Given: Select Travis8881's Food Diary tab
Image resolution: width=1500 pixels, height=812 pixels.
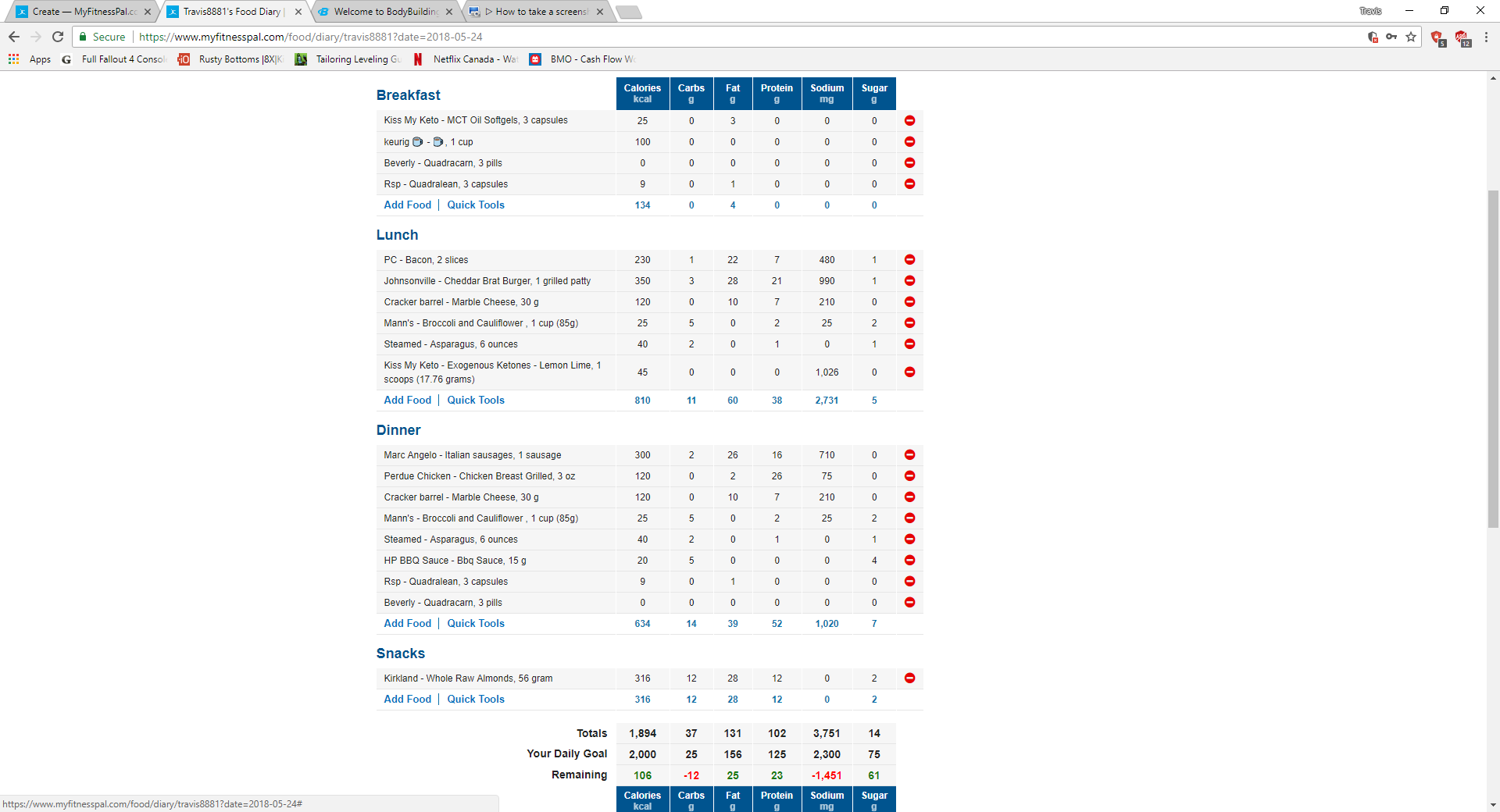Looking at the screenshot, I should click(x=234, y=12).
